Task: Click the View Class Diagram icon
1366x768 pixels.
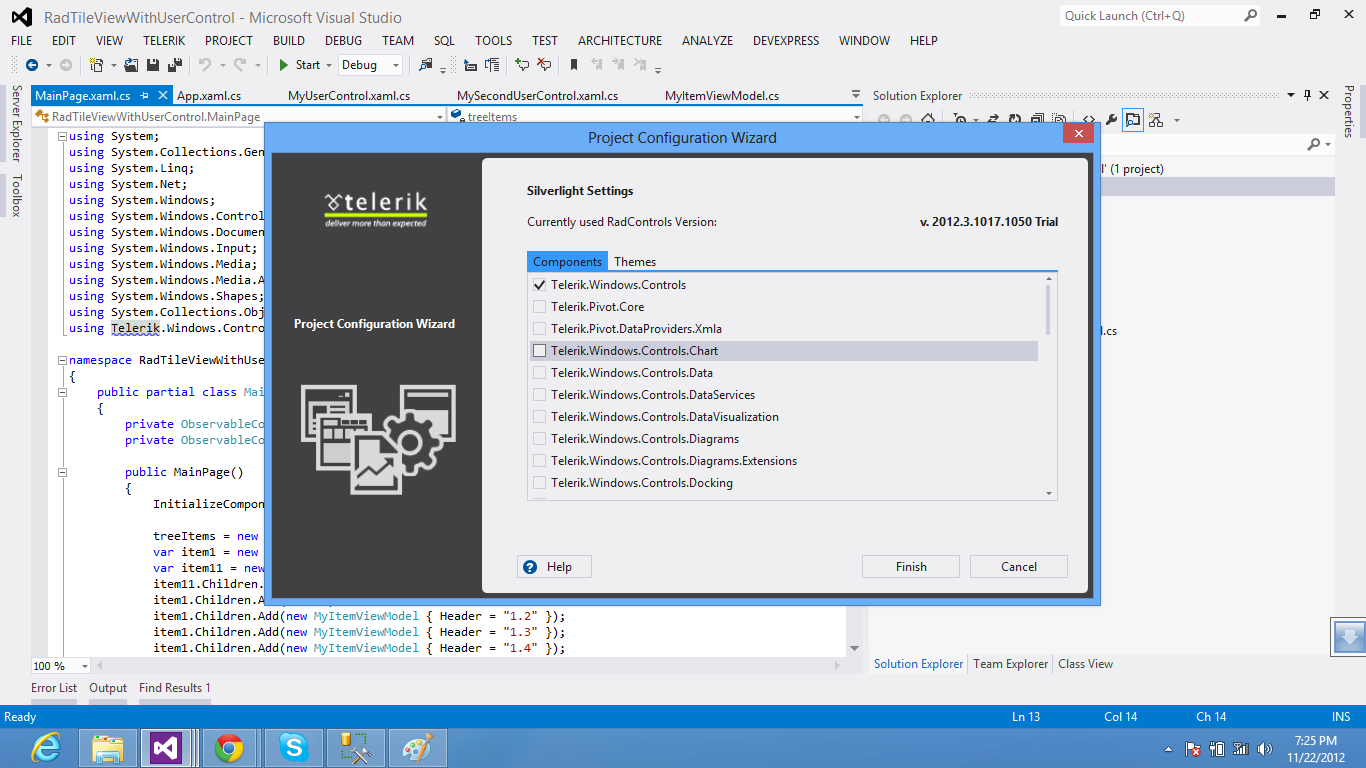Action: pos(1156,120)
